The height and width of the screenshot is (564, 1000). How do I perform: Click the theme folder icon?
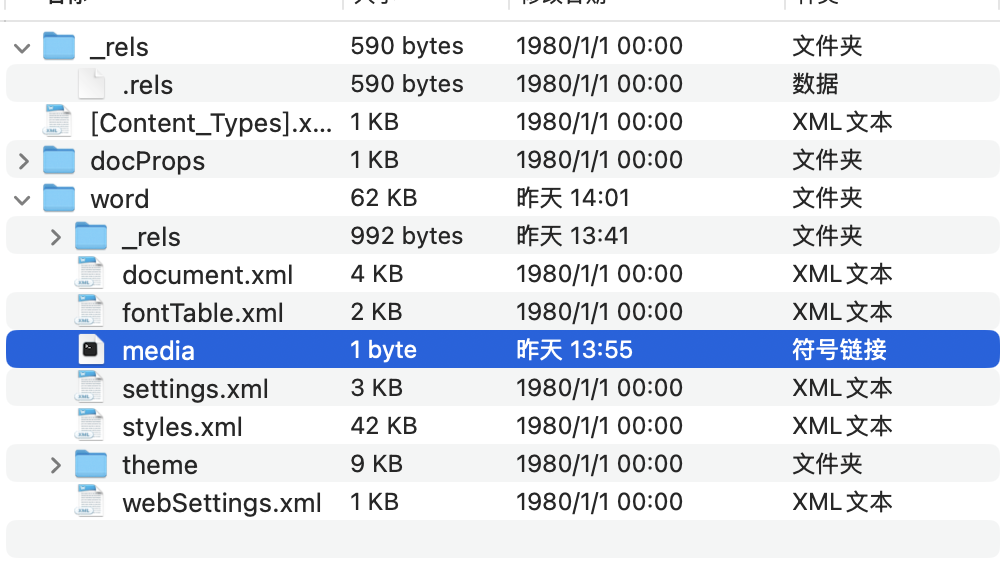[x=91, y=464]
